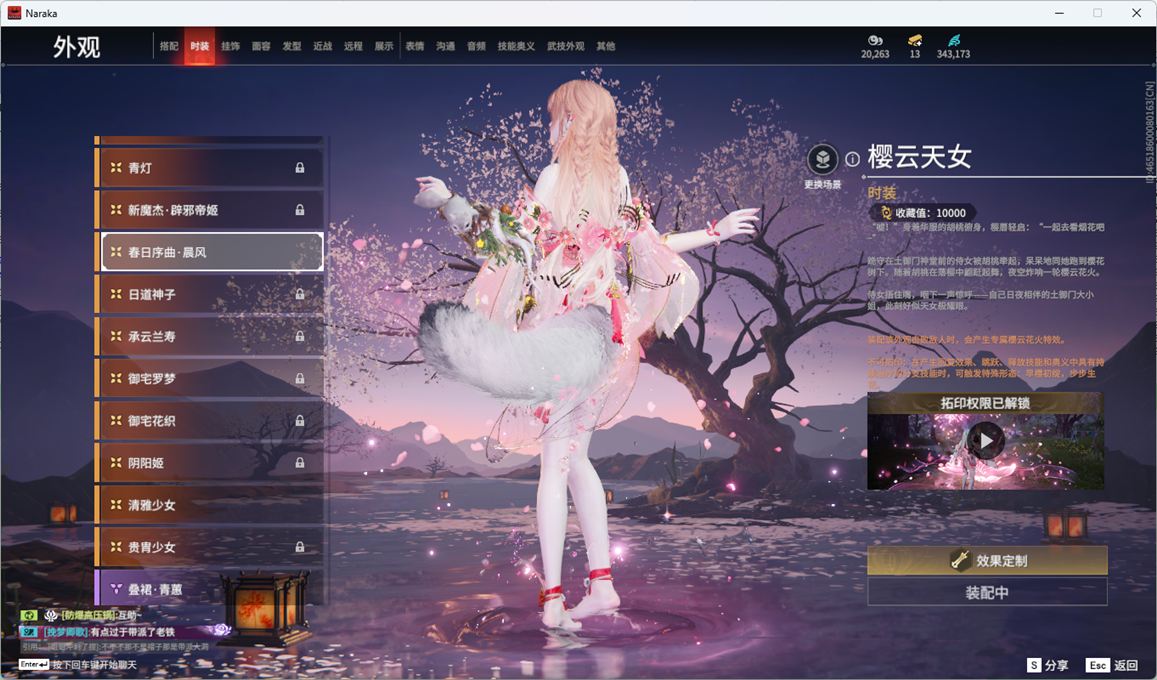Select the 叠裙·青葱 outfit name
The height and width of the screenshot is (680, 1157).
[154, 589]
